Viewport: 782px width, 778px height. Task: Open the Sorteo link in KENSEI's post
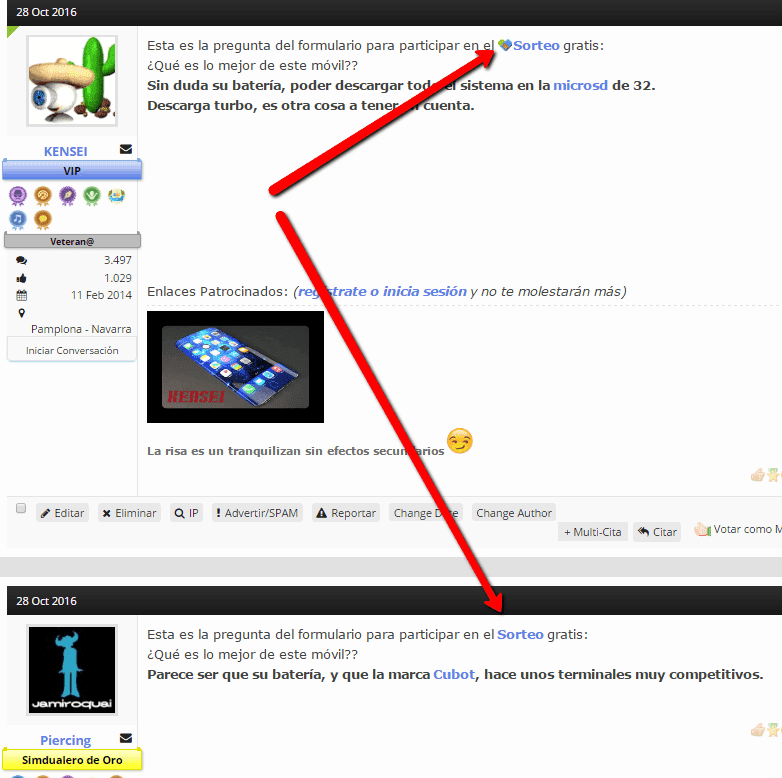pyautogui.click(x=536, y=45)
